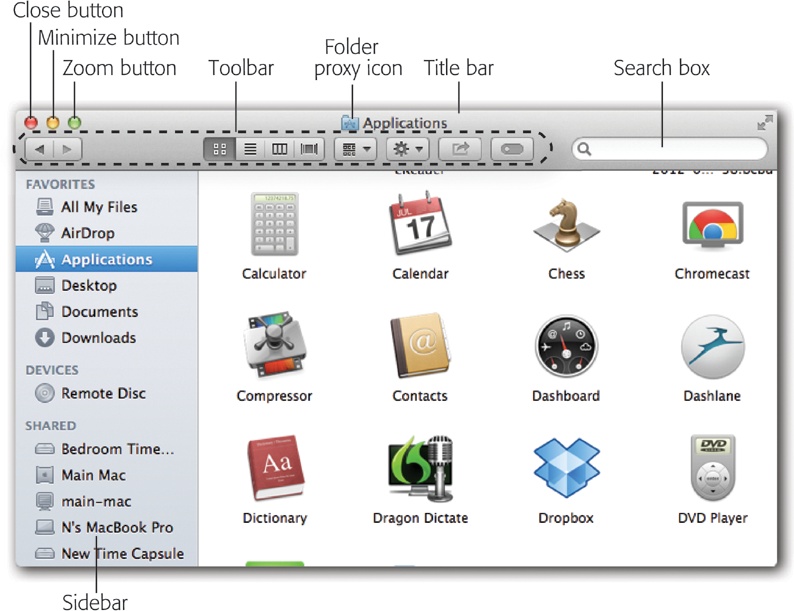Select the Compressor app icon
794x611 pixels.
[274, 346]
